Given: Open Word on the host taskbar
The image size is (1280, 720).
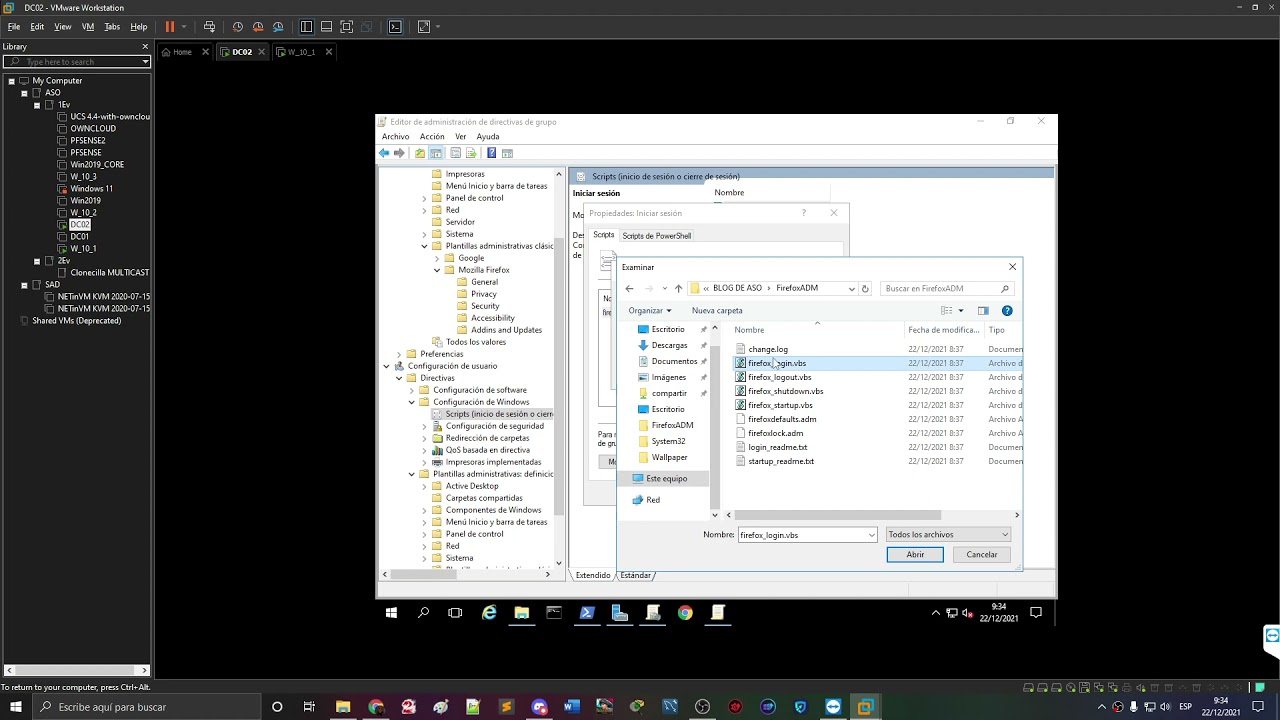Looking at the screenshot, I should click(571, 707).
